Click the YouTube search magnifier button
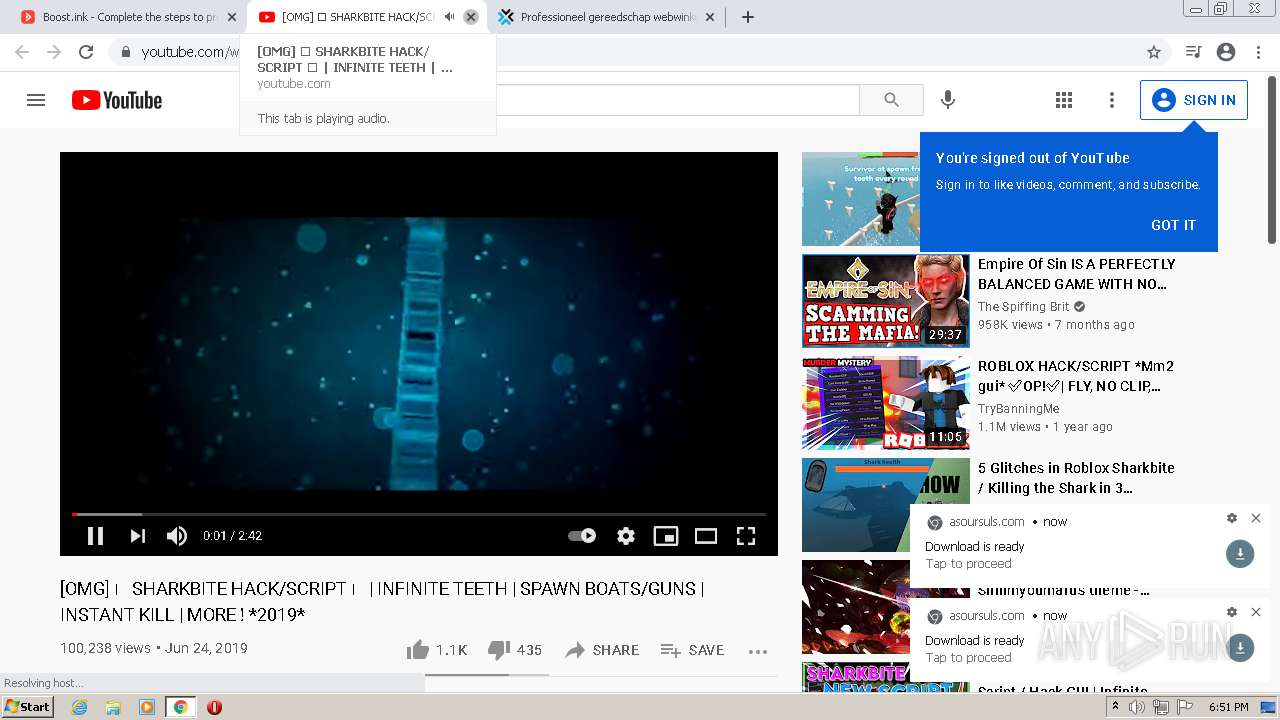Image resolution: width=1280 pixels, height=720 pixels. coord(891,100)
